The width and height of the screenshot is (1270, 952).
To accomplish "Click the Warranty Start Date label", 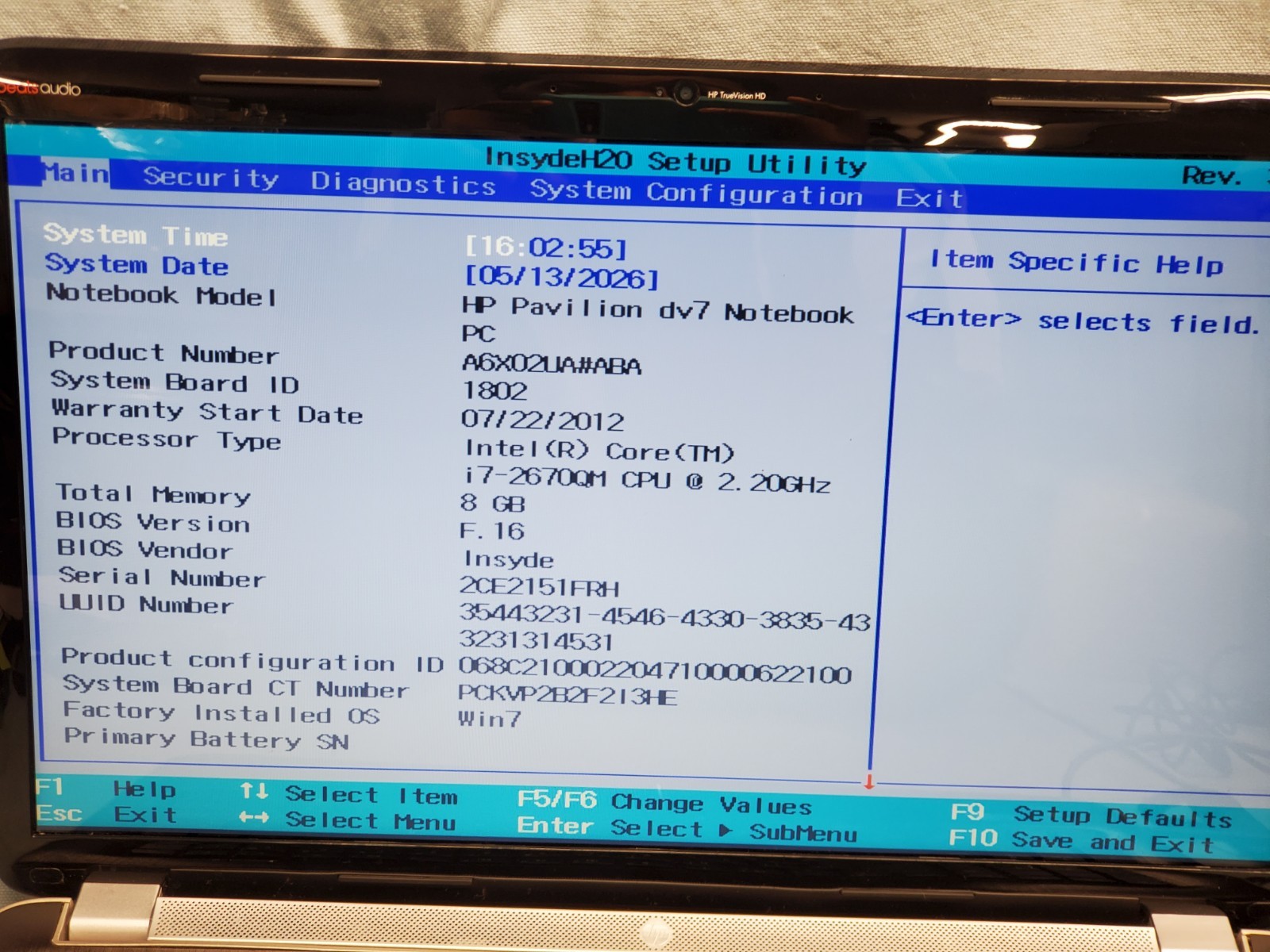I will [x=207, y=412].
